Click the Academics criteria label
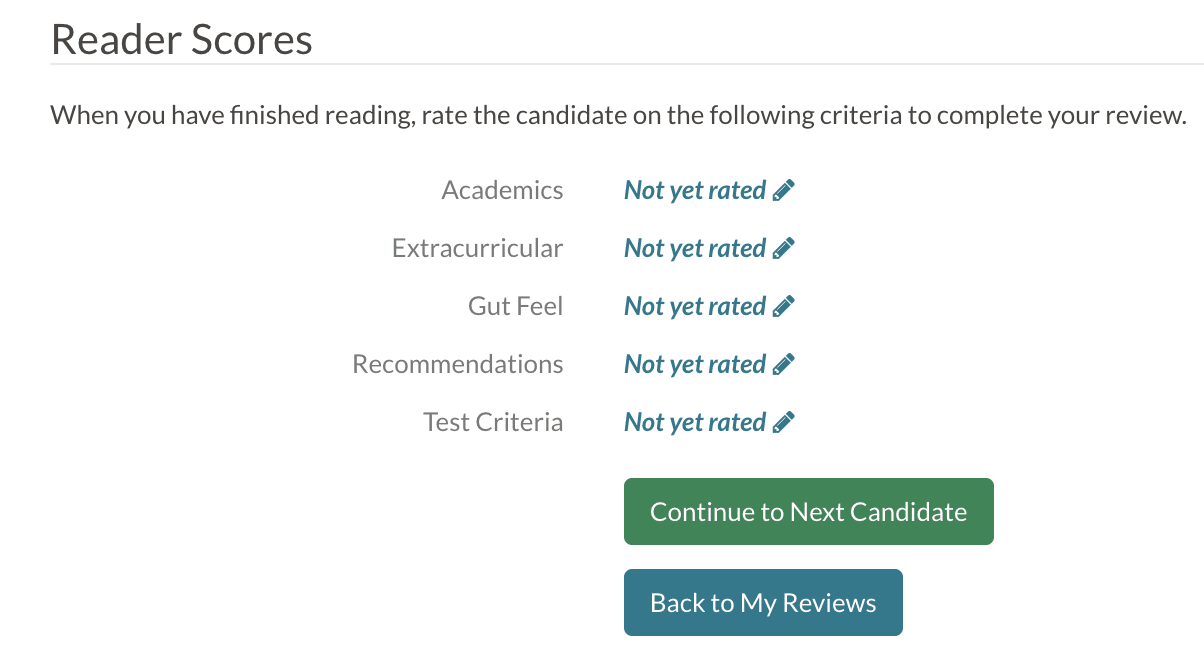The image size is (1204, 668). 502,190
